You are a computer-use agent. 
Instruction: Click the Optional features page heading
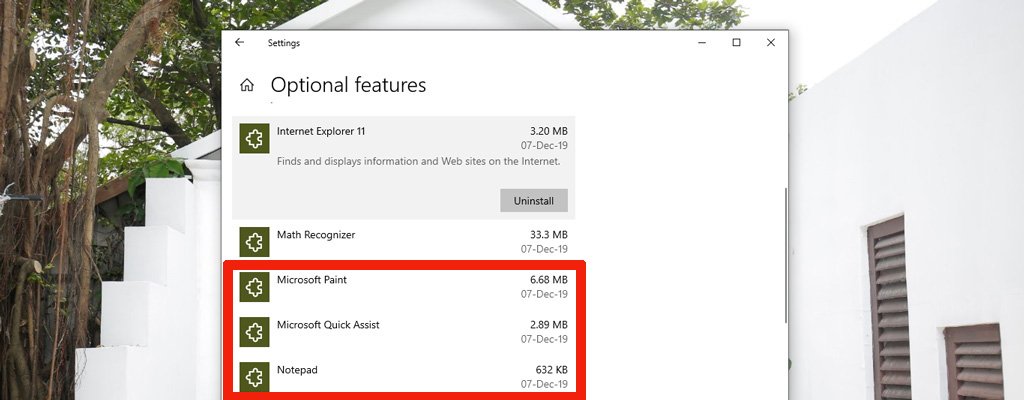348,86
